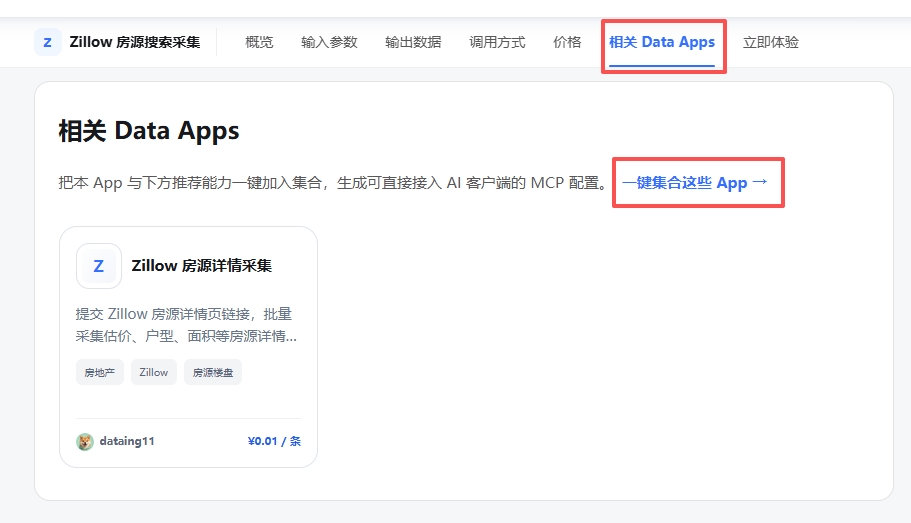Open the 立即体验 tab

tap(770, 42)
